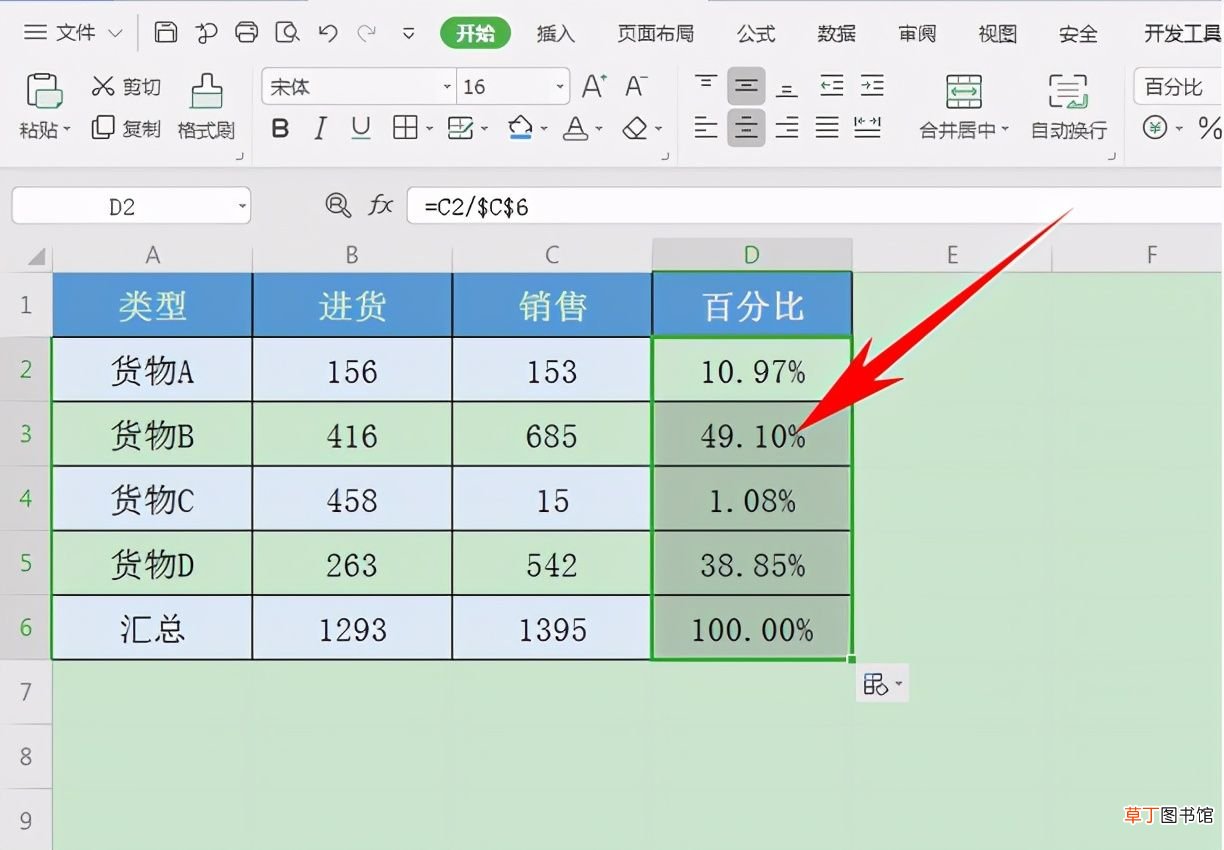Toggle Underline formatting
1224x850 pixels.
click(x=361, y=128)
